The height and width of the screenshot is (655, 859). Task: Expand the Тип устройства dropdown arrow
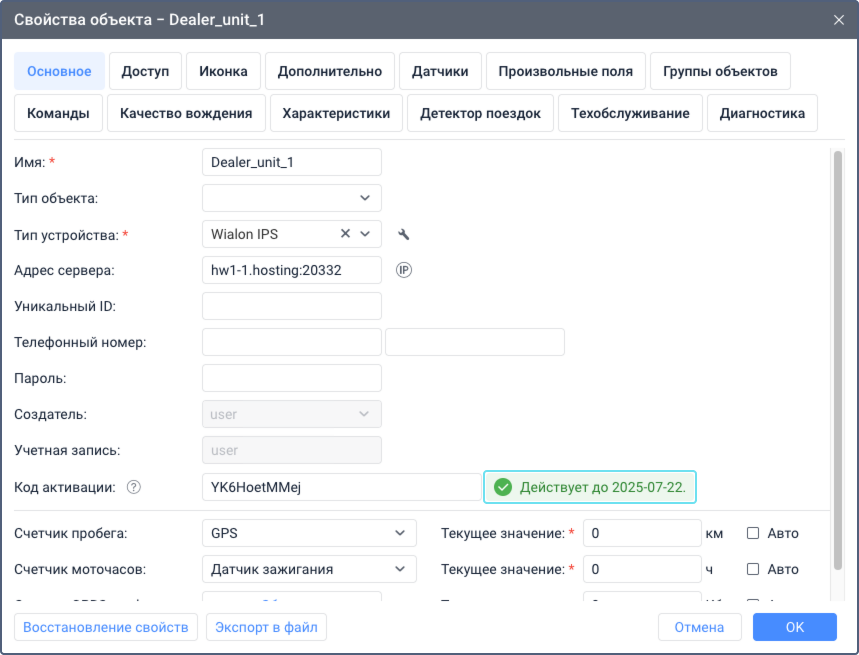pos(365,234)
